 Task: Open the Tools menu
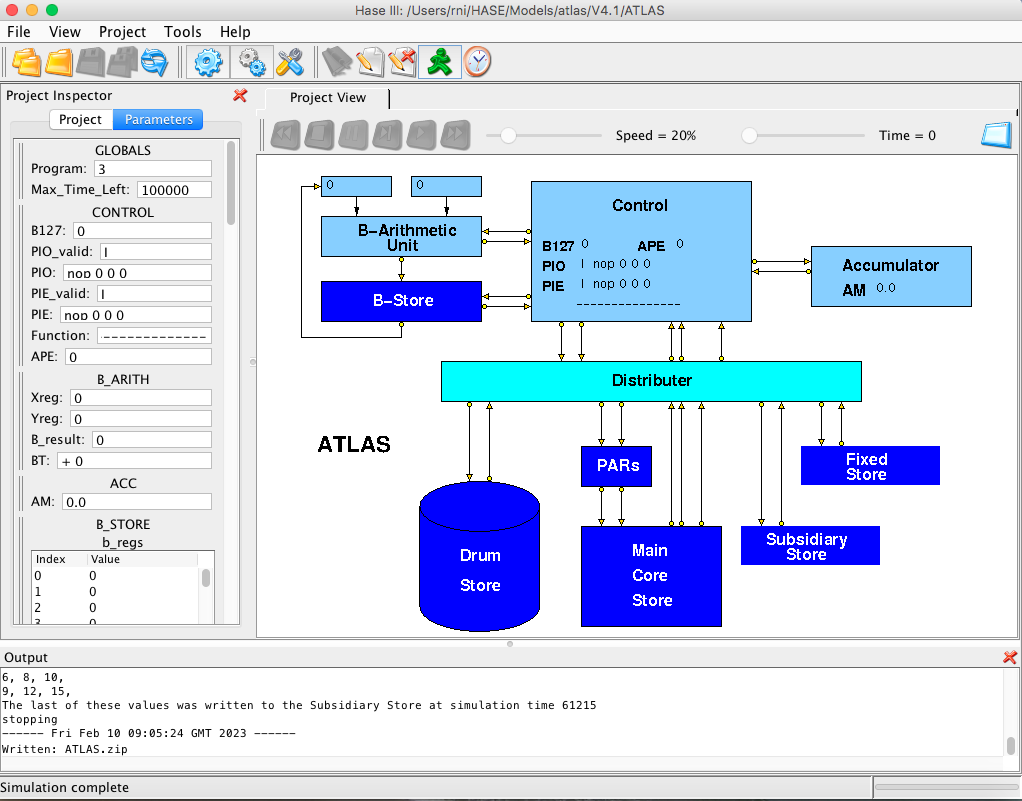[x=182, y=32]
